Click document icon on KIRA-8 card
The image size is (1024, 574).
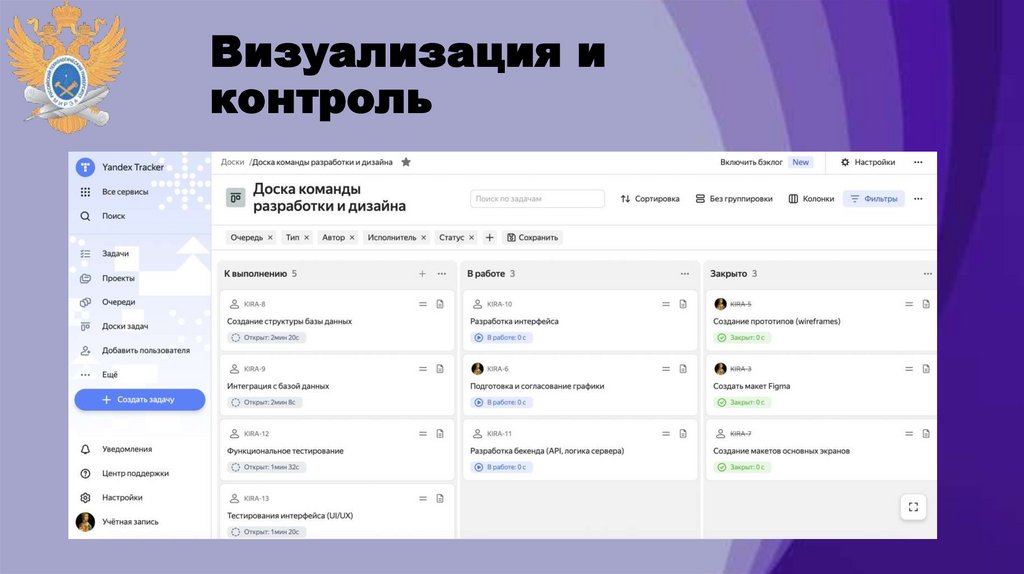coord(440,304)
